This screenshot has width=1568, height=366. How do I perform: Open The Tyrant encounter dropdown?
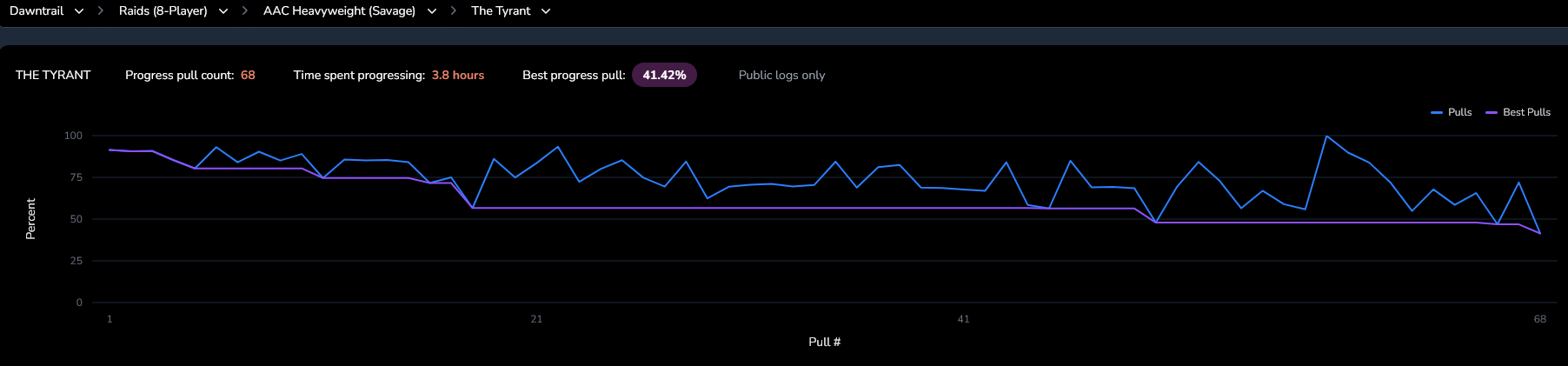(x=511, y=11)
